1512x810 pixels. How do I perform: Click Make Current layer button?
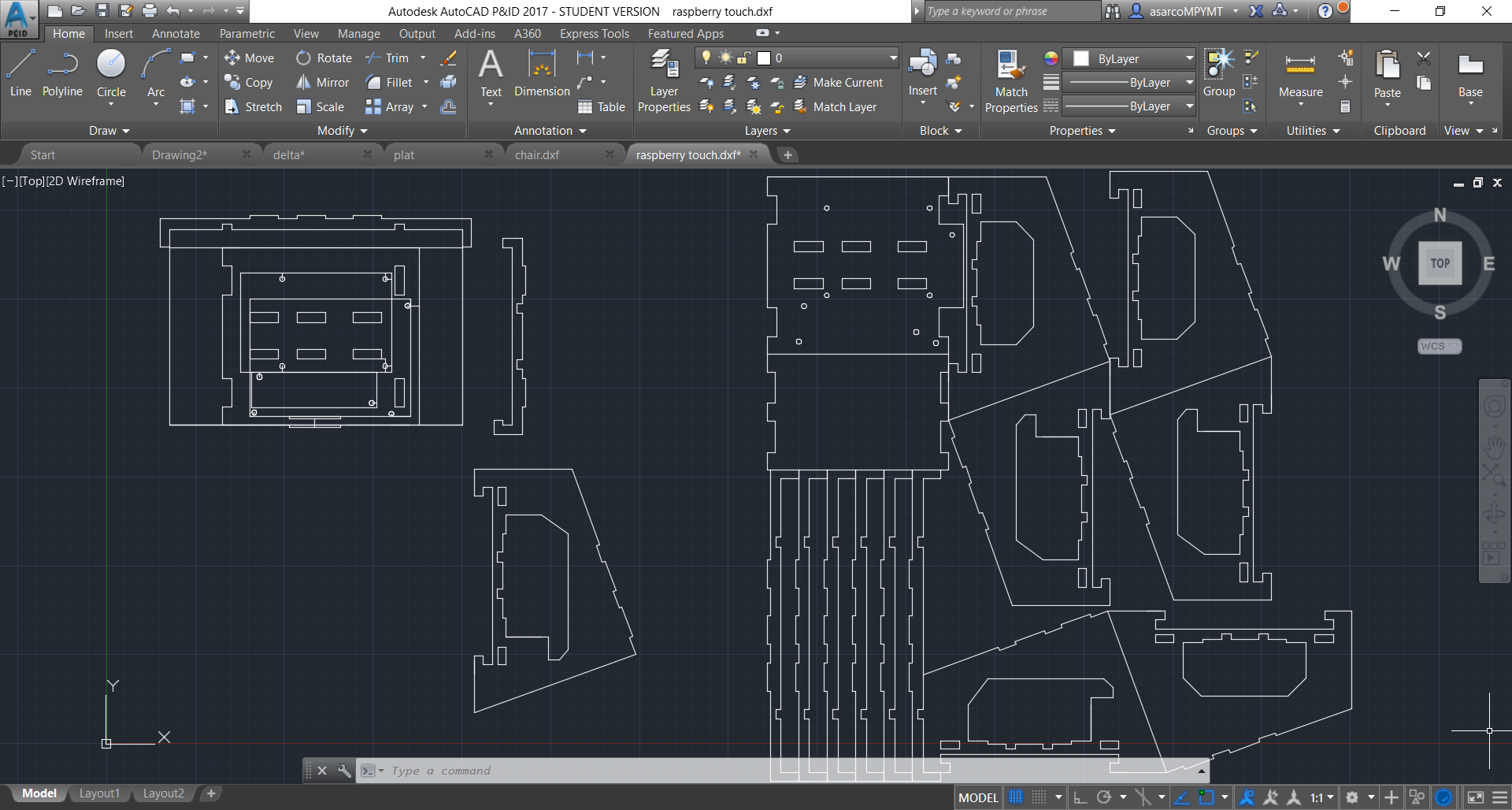[838, 82]
